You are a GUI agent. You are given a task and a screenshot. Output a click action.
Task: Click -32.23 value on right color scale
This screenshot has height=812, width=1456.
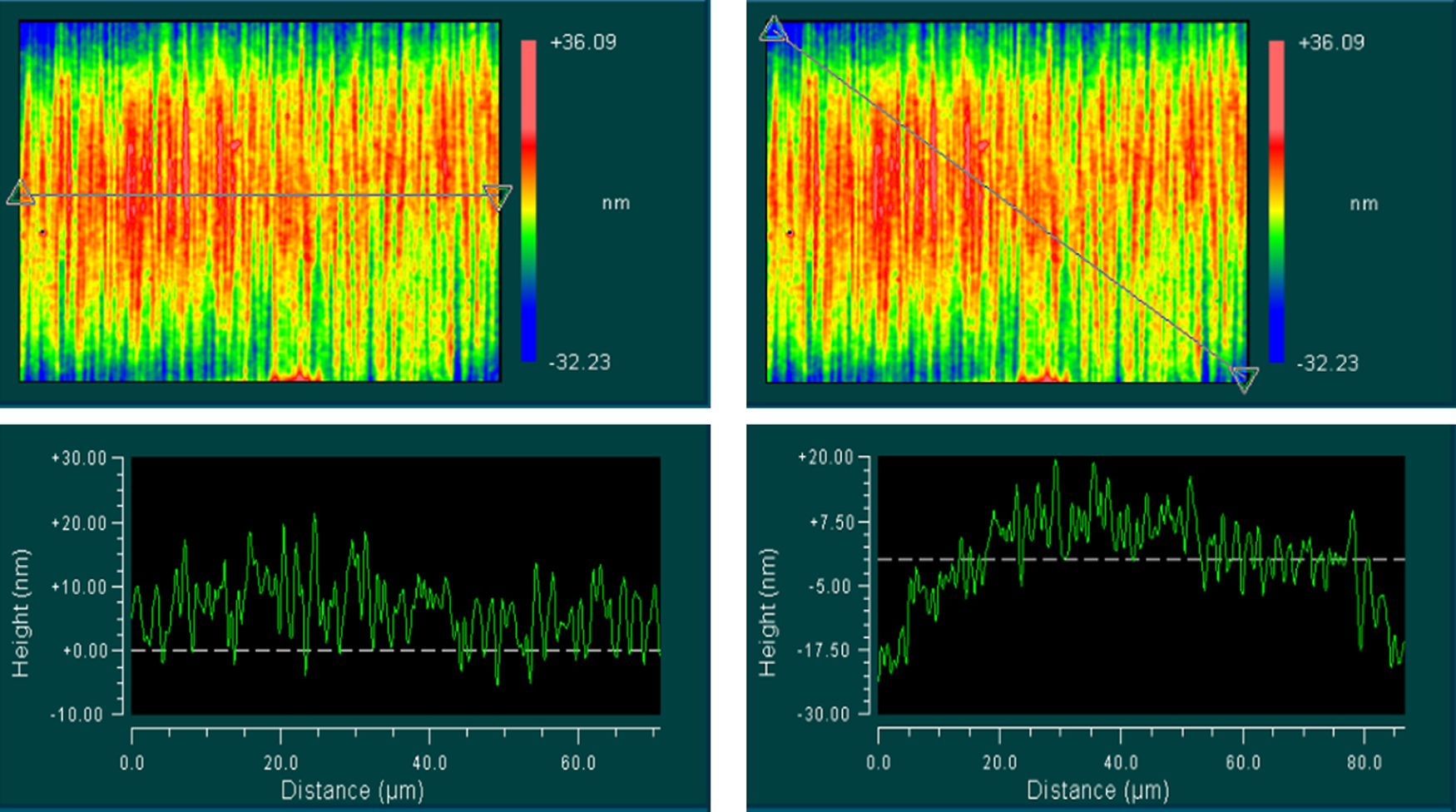(x=1327, y=363)
